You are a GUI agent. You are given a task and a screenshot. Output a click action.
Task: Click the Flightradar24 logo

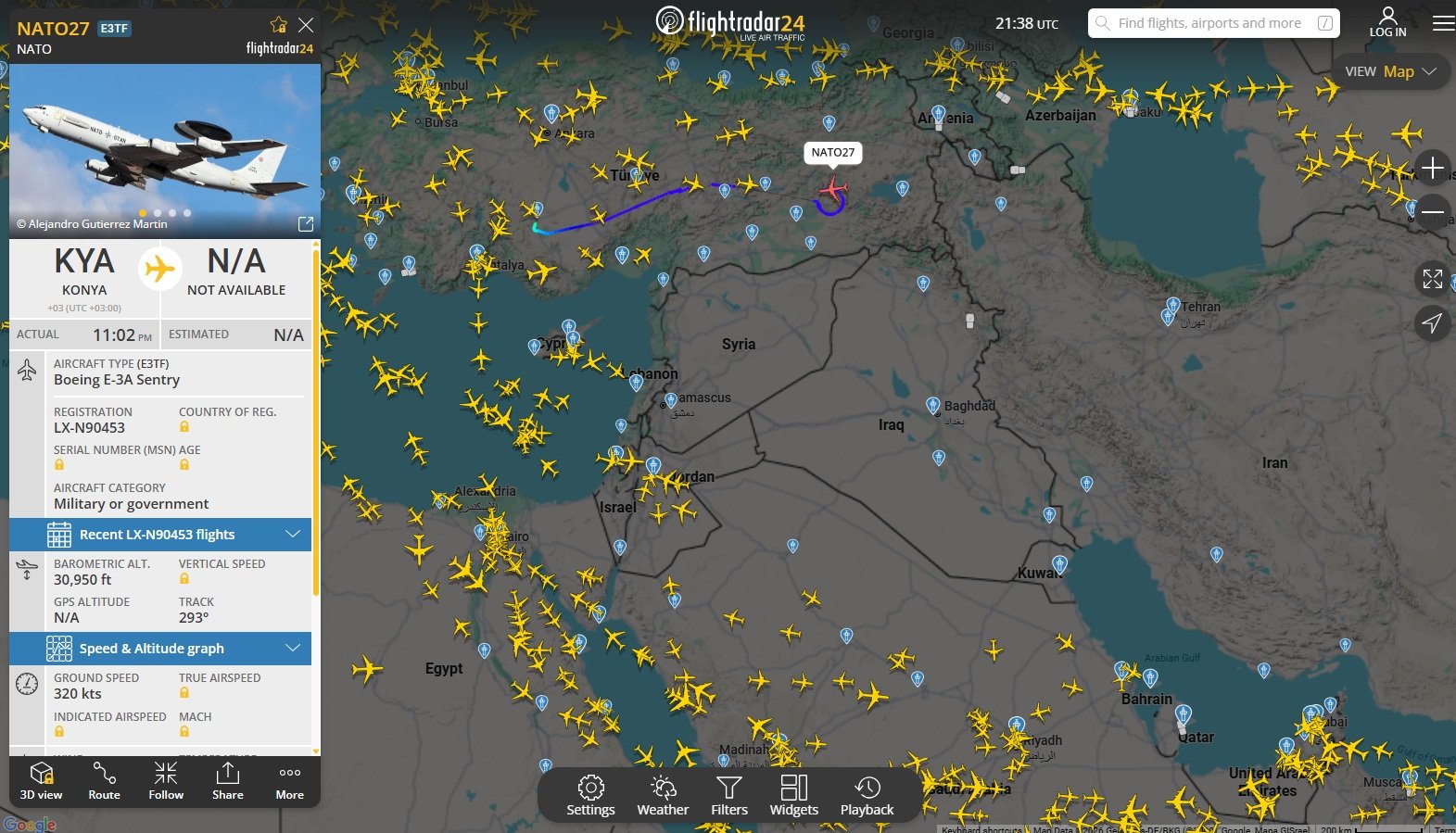730,23
